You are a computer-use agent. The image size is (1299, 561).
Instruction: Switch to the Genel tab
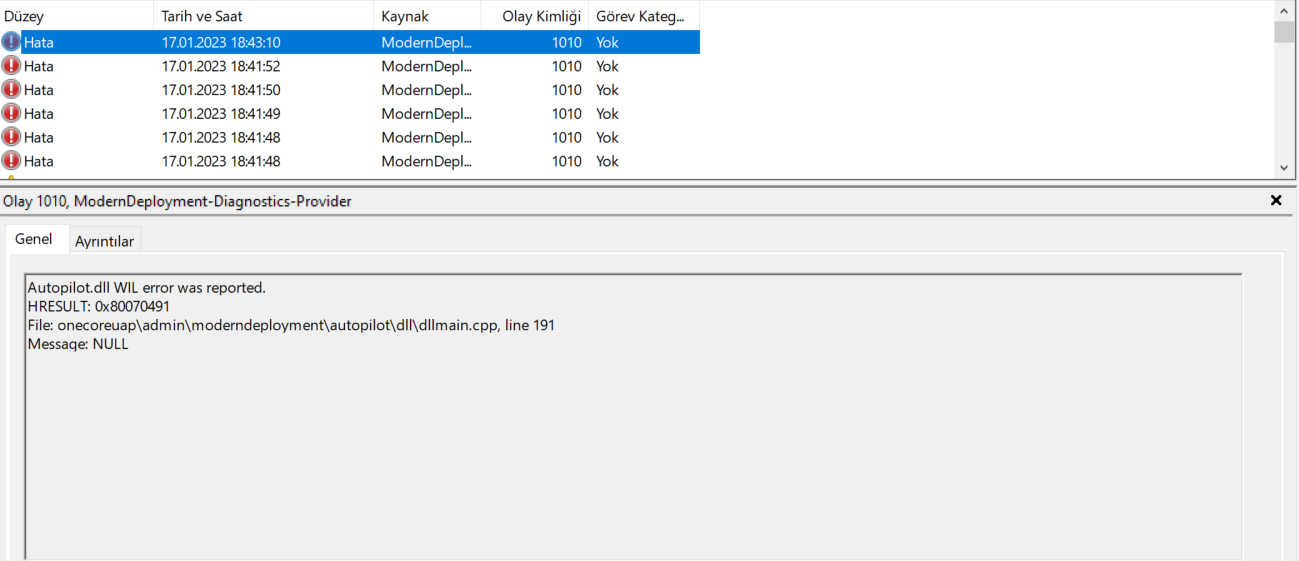[x=34, y=240]
